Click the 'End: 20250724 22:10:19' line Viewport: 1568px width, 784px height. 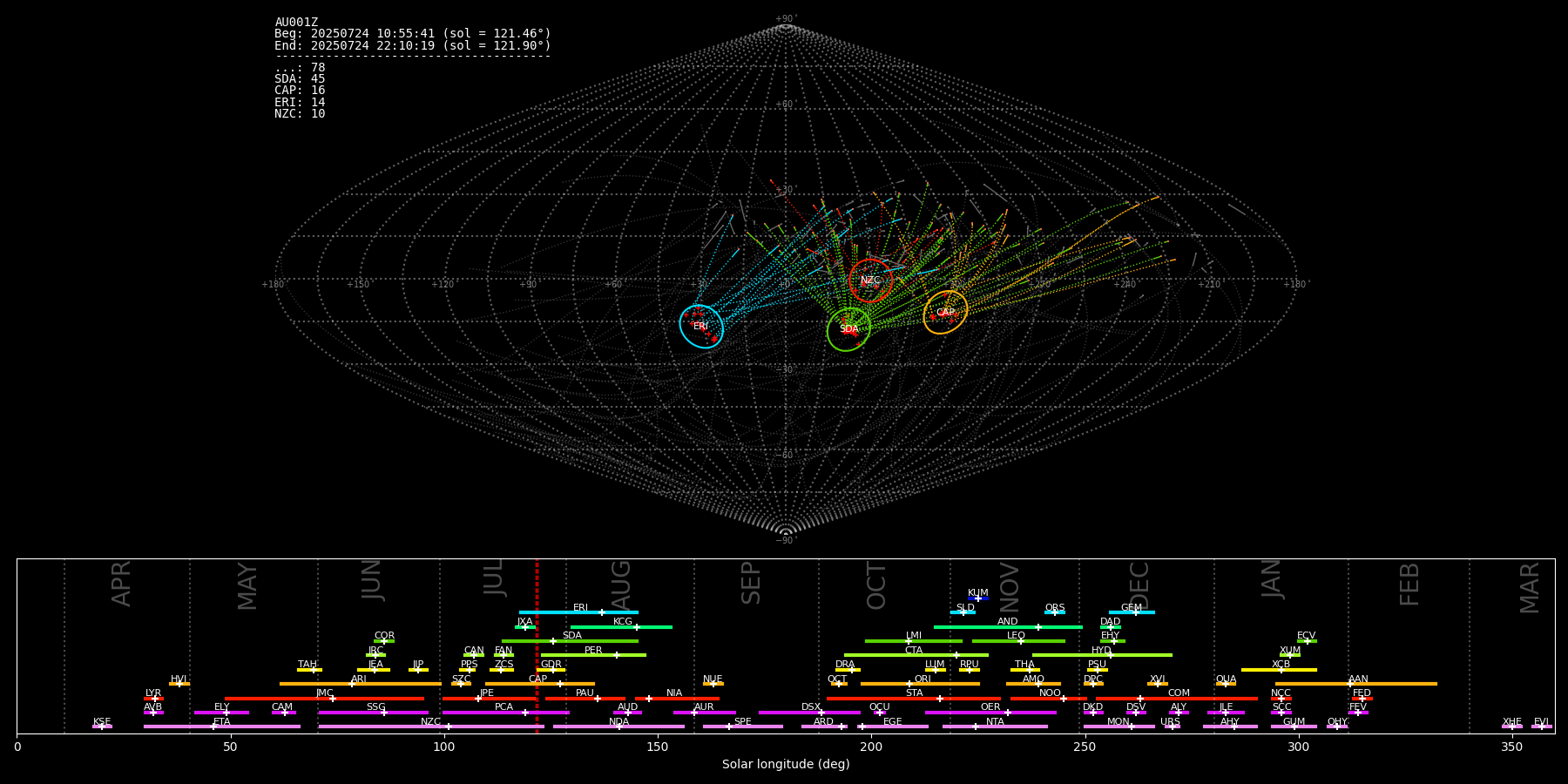coord(413,45)
